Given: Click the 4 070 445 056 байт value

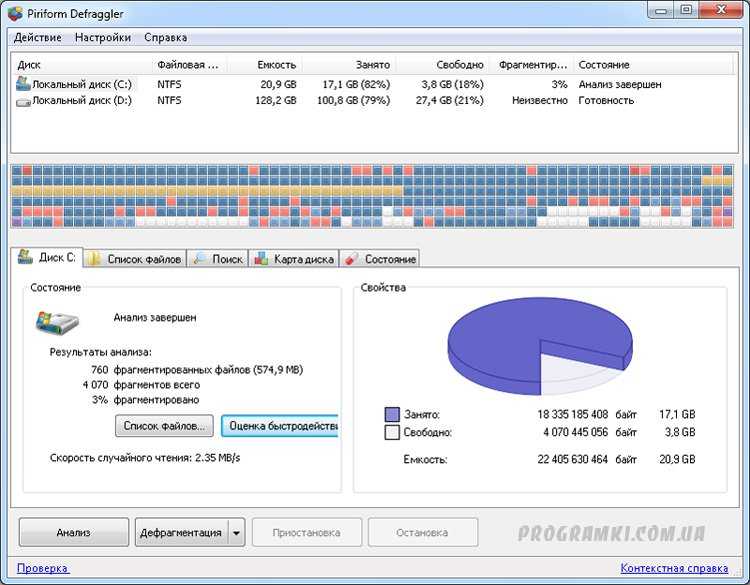Looking at the screenshot, I should [x=590, y=432].
